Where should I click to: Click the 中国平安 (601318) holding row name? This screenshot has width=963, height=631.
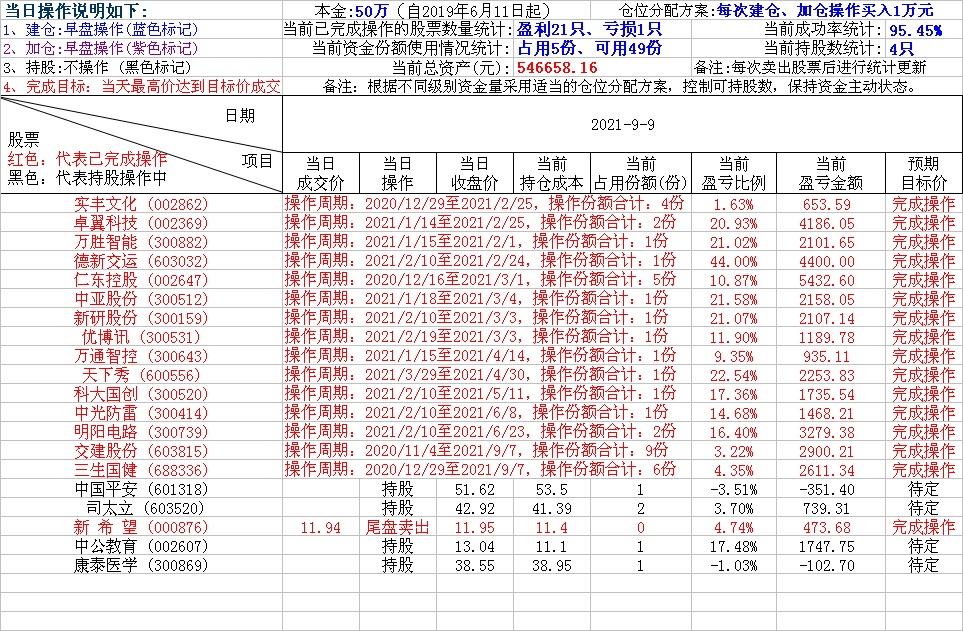tap(141, 490)
